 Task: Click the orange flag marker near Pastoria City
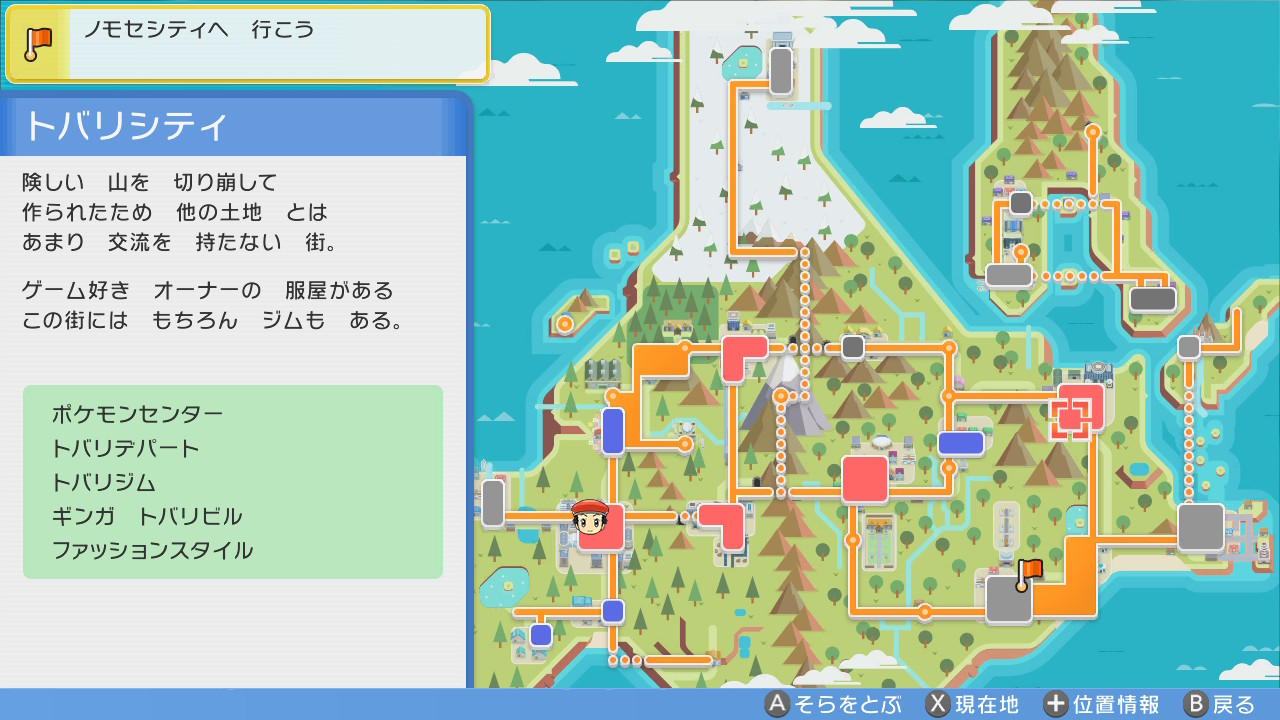click(1028, 574)
